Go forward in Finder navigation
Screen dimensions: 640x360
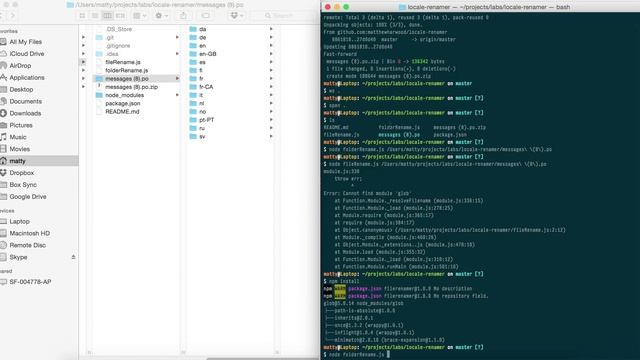(13, 16)
